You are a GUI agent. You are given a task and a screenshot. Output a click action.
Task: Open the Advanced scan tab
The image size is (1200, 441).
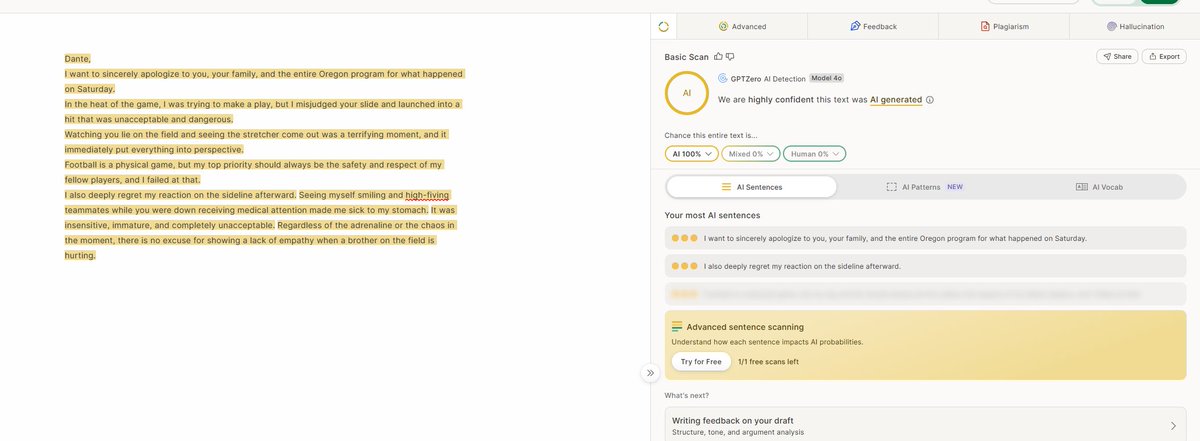(x=742, y=26)
